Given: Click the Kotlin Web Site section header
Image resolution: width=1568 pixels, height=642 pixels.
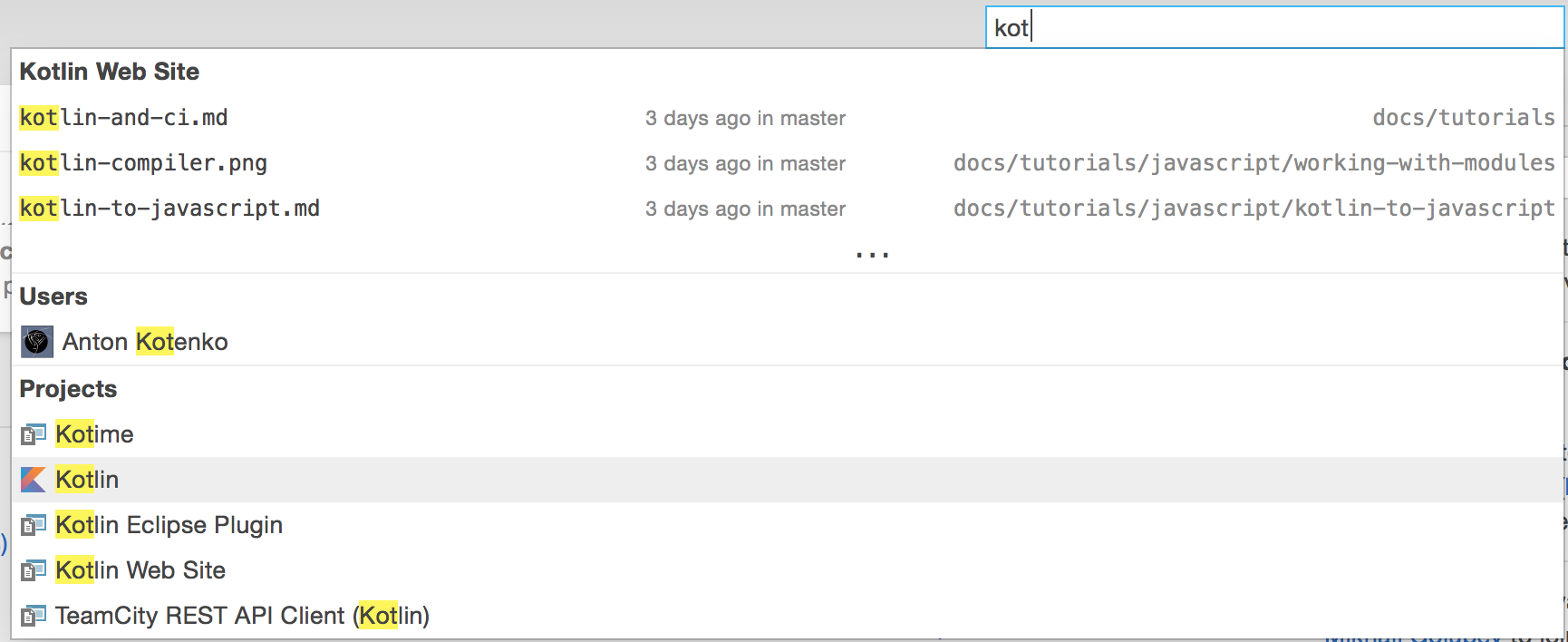Looking at the screenshot, I should tap(110, 72).
